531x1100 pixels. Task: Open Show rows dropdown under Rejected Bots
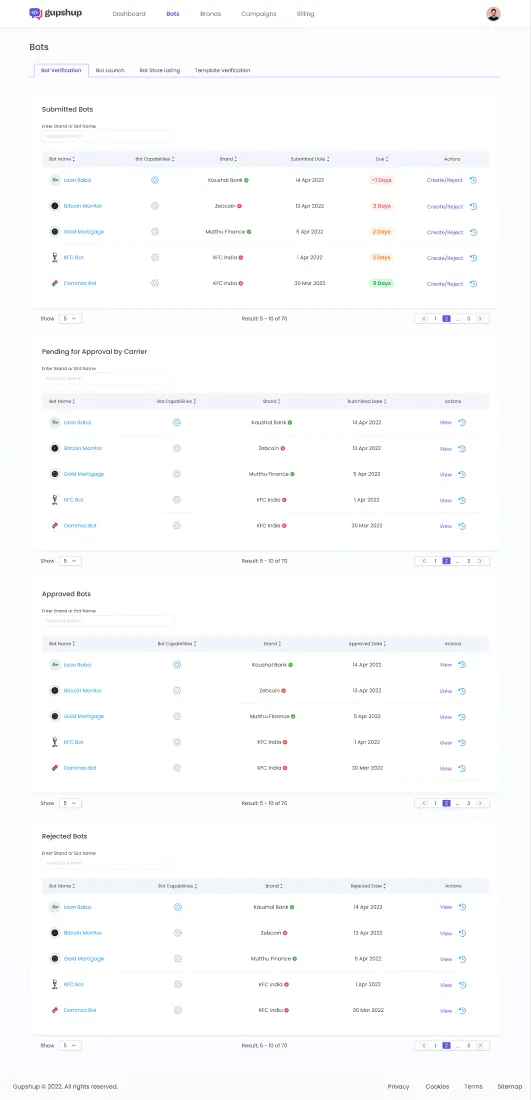click(70, 1045)
